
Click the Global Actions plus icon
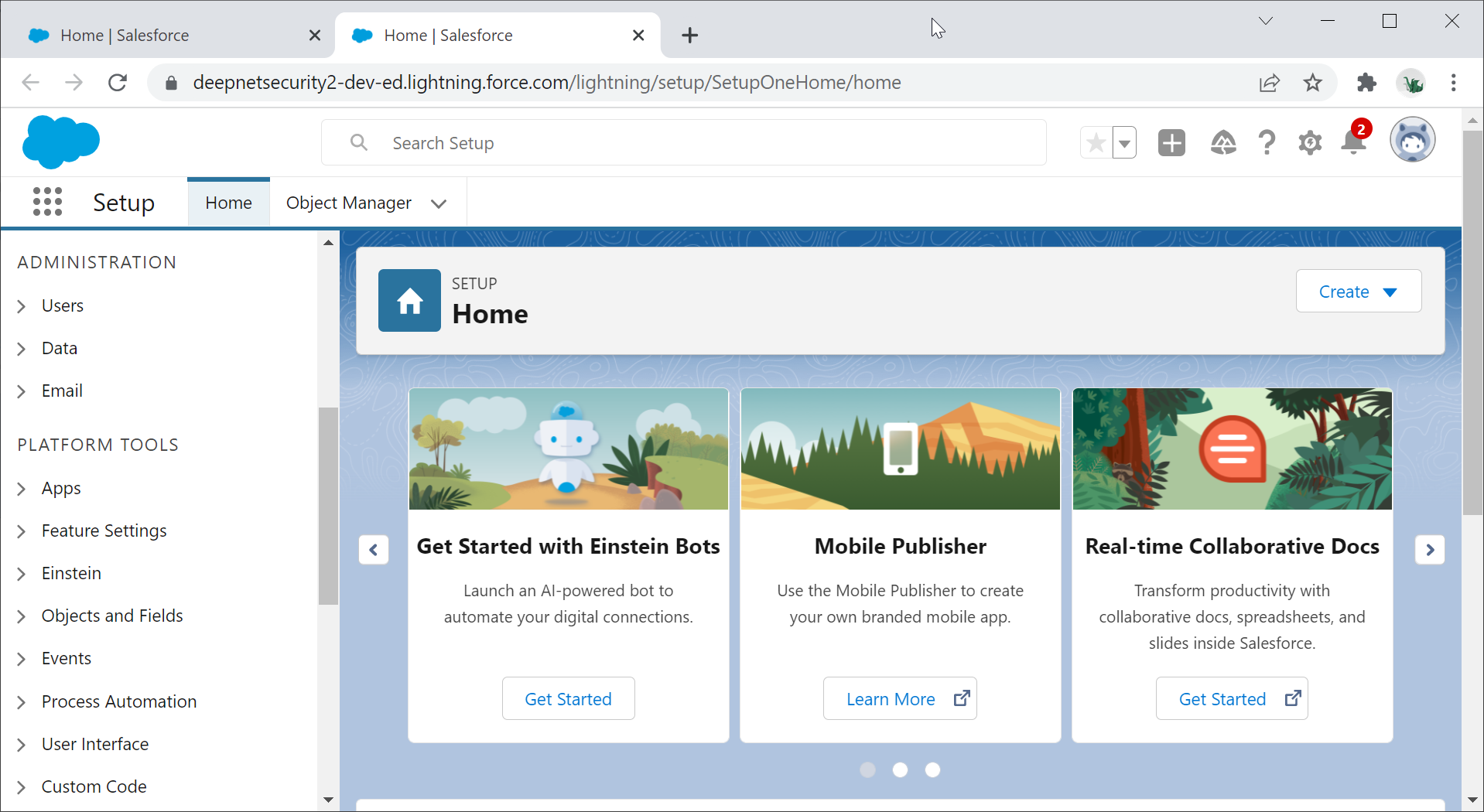click(x=1171, y=143)
